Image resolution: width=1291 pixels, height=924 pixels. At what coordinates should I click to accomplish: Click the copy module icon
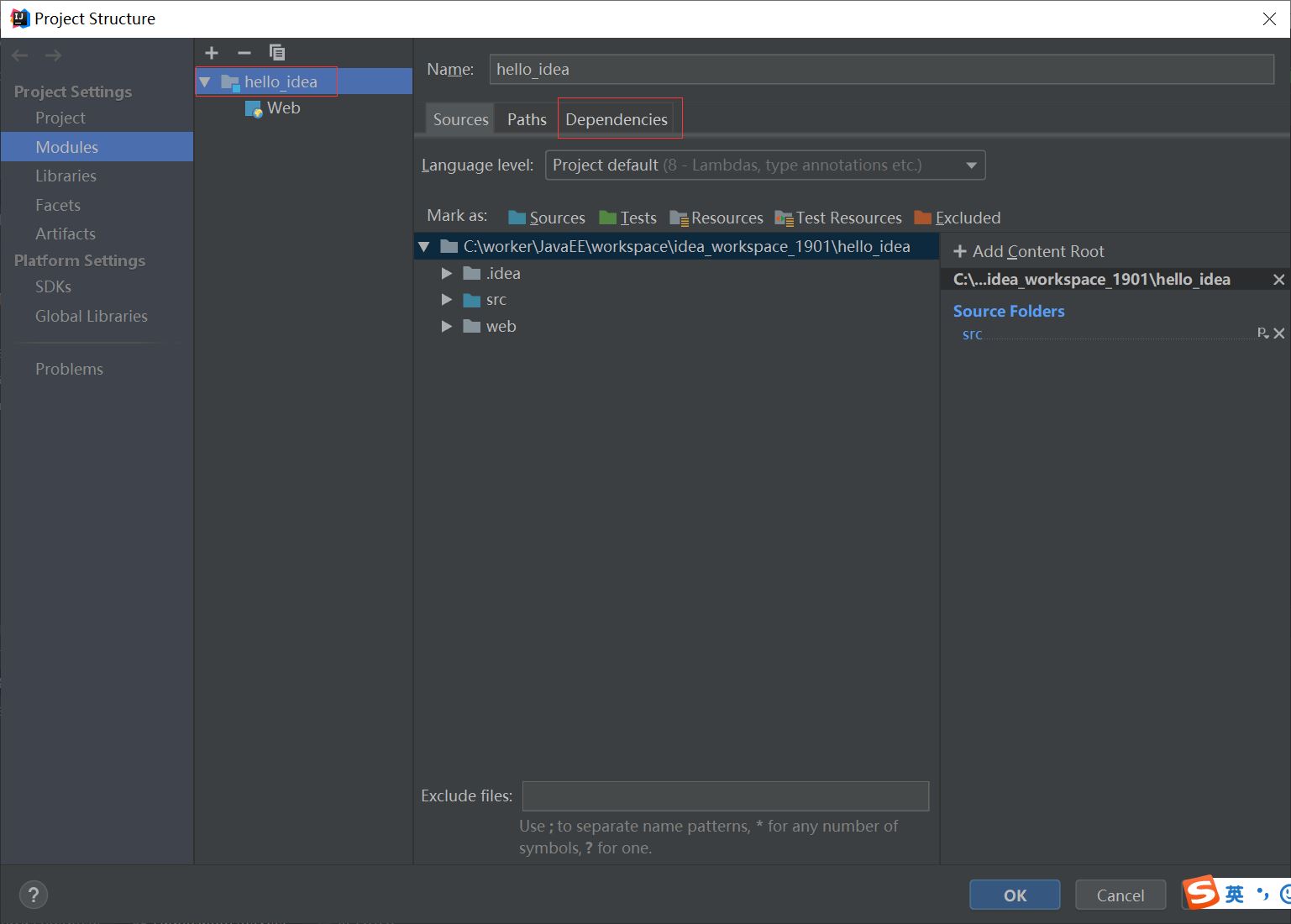click(x=276, y=53)
